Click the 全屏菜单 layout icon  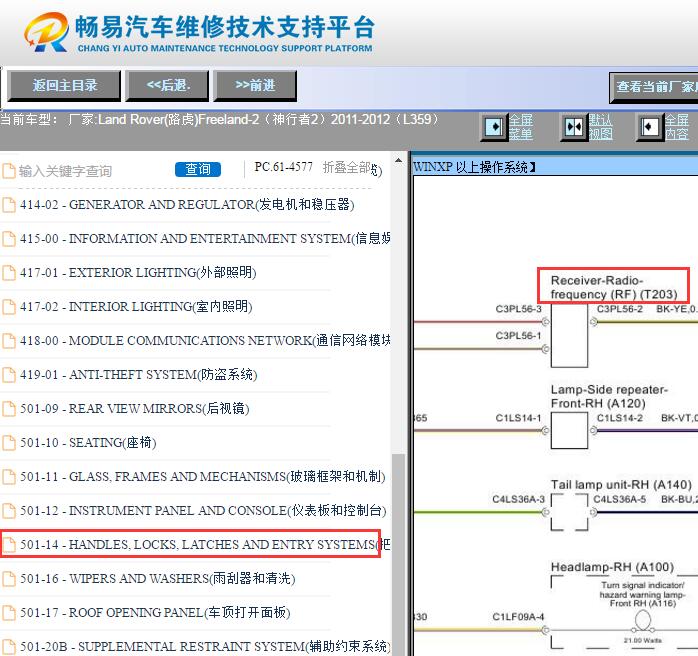pos(494,127)
